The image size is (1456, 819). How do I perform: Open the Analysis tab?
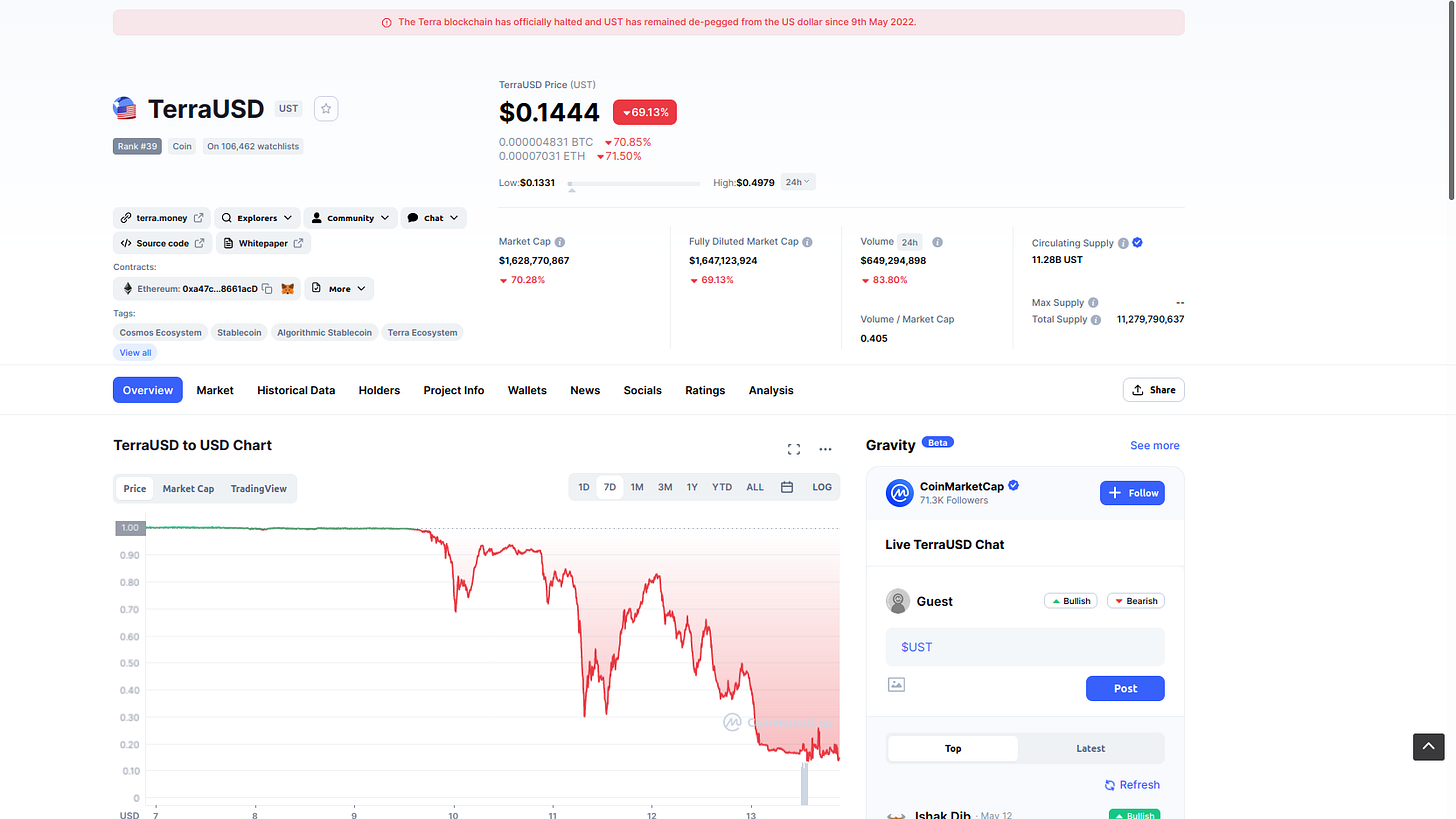click(771, 390)
